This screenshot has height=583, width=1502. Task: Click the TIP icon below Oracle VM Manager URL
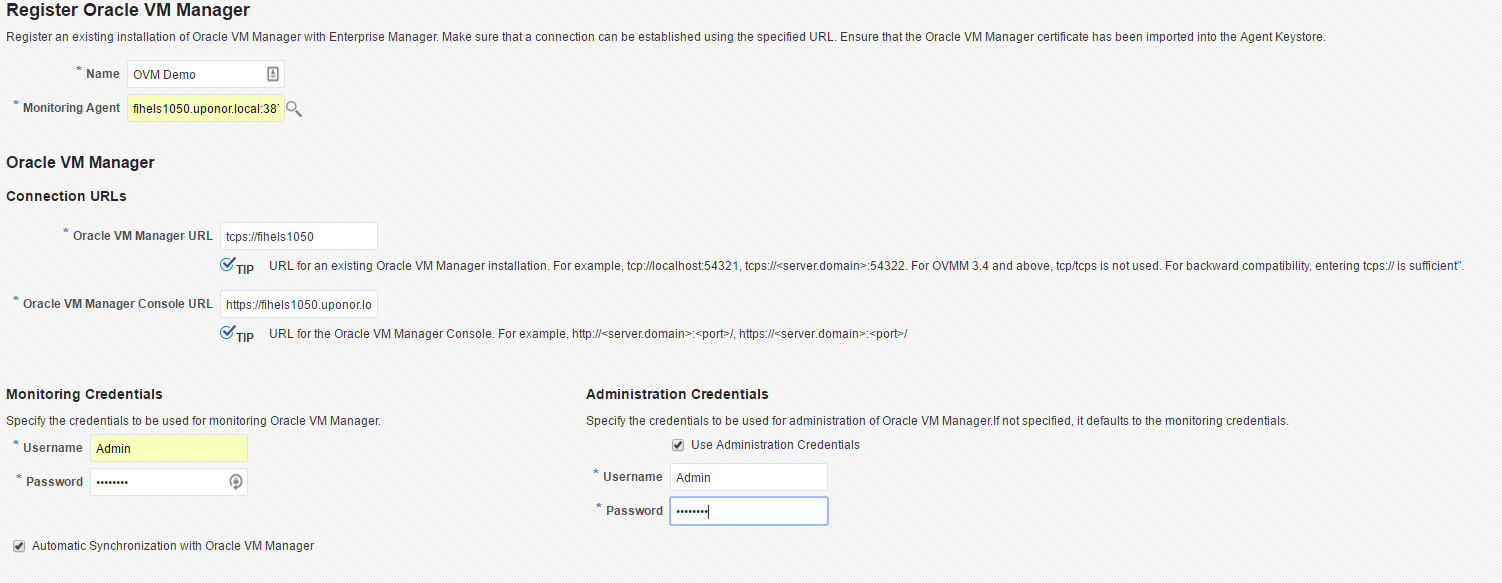pyautogui.click(x=237, y=266)
